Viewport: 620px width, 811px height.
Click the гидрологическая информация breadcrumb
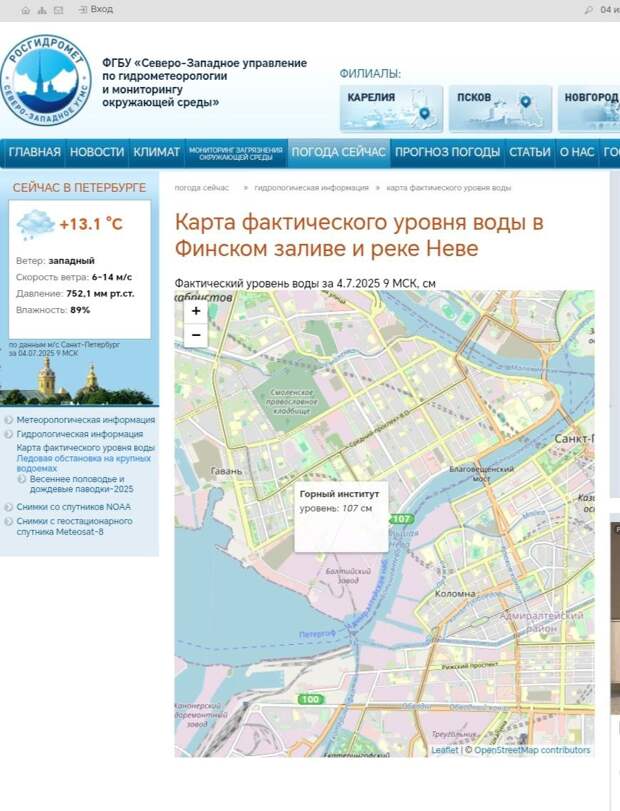pyautogui.click(x=311, y=188)
